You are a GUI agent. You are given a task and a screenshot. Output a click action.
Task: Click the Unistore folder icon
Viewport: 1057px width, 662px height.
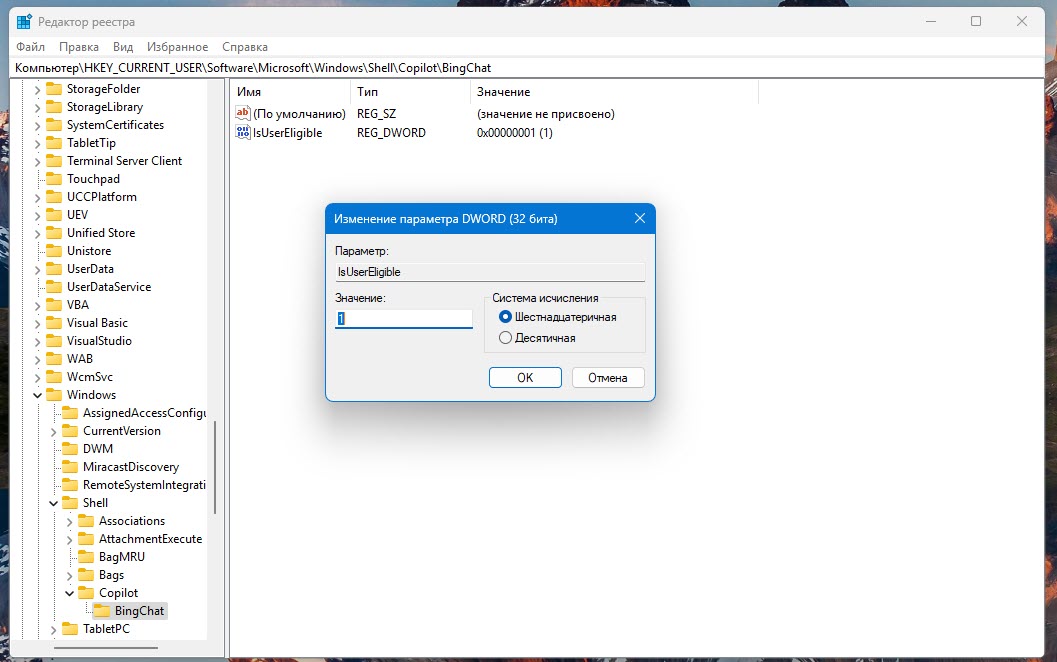tap(53, 251)
